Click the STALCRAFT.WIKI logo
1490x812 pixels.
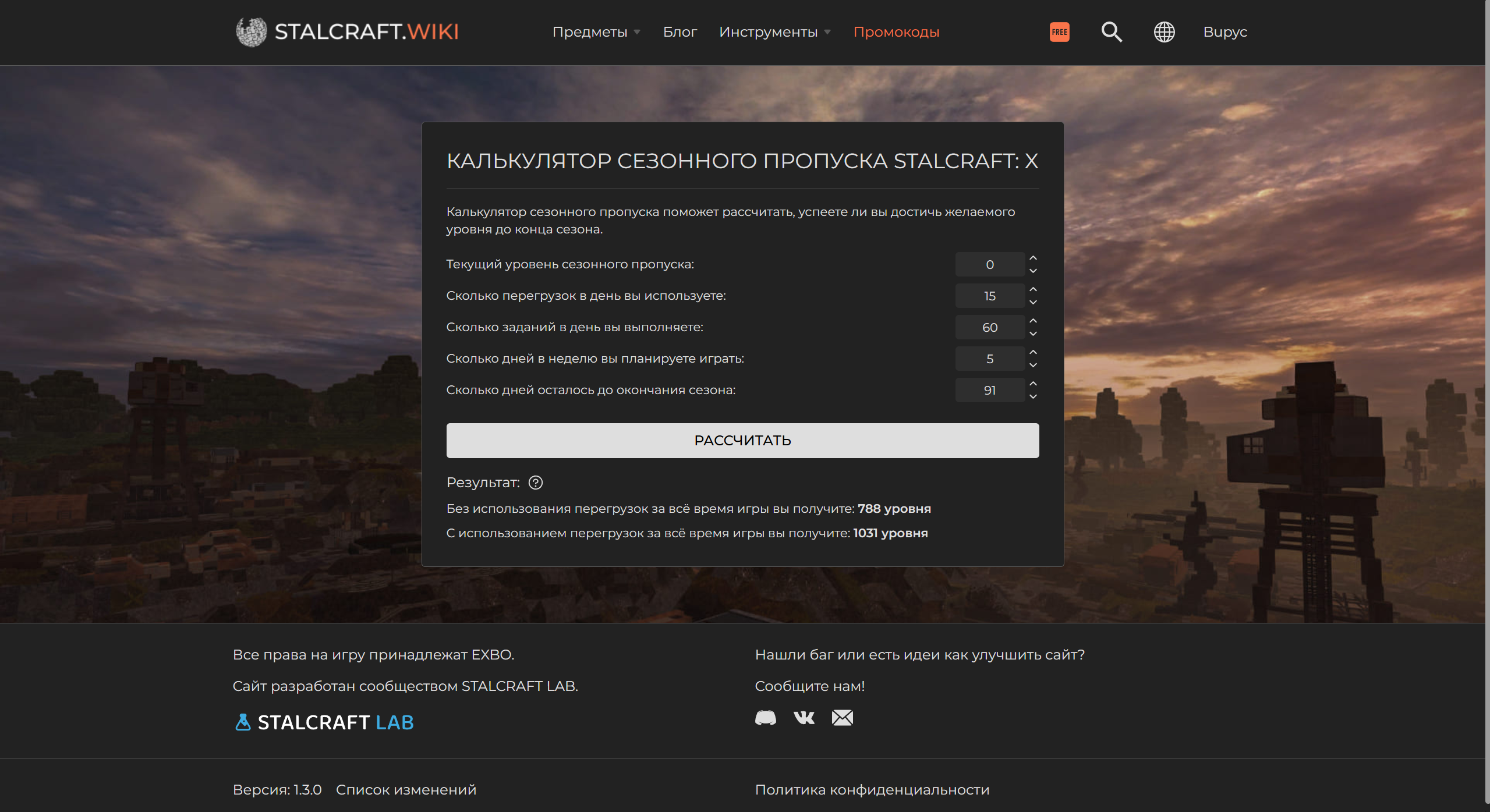pos(347,32)
